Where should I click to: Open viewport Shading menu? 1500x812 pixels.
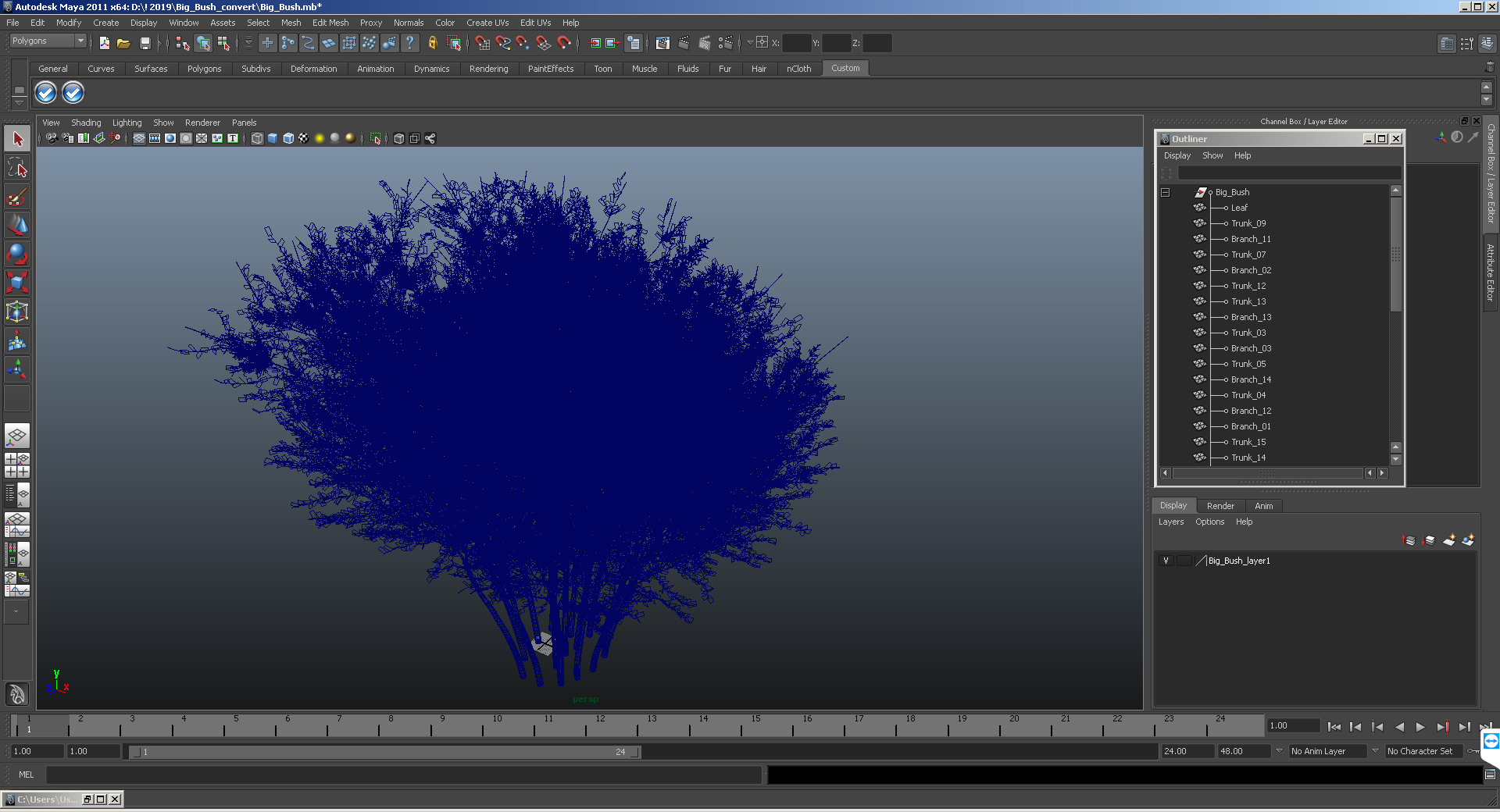[86, 123]
